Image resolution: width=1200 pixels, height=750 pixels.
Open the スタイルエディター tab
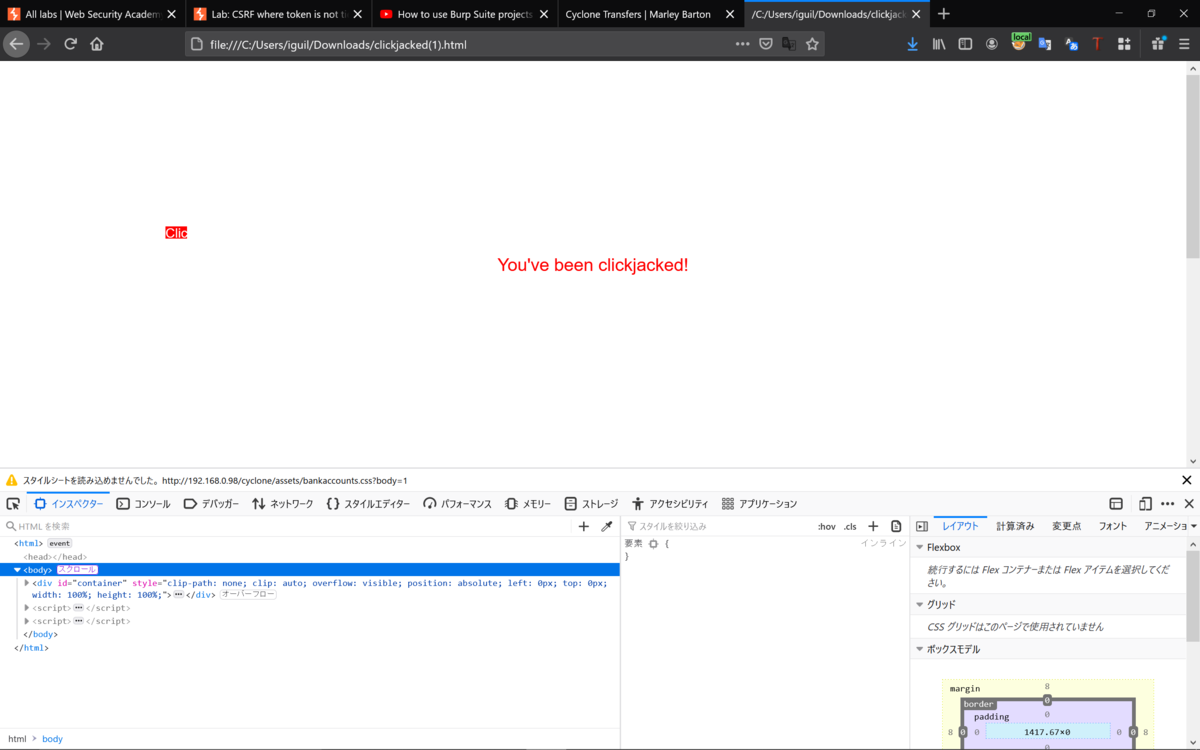tap(368, 504)
